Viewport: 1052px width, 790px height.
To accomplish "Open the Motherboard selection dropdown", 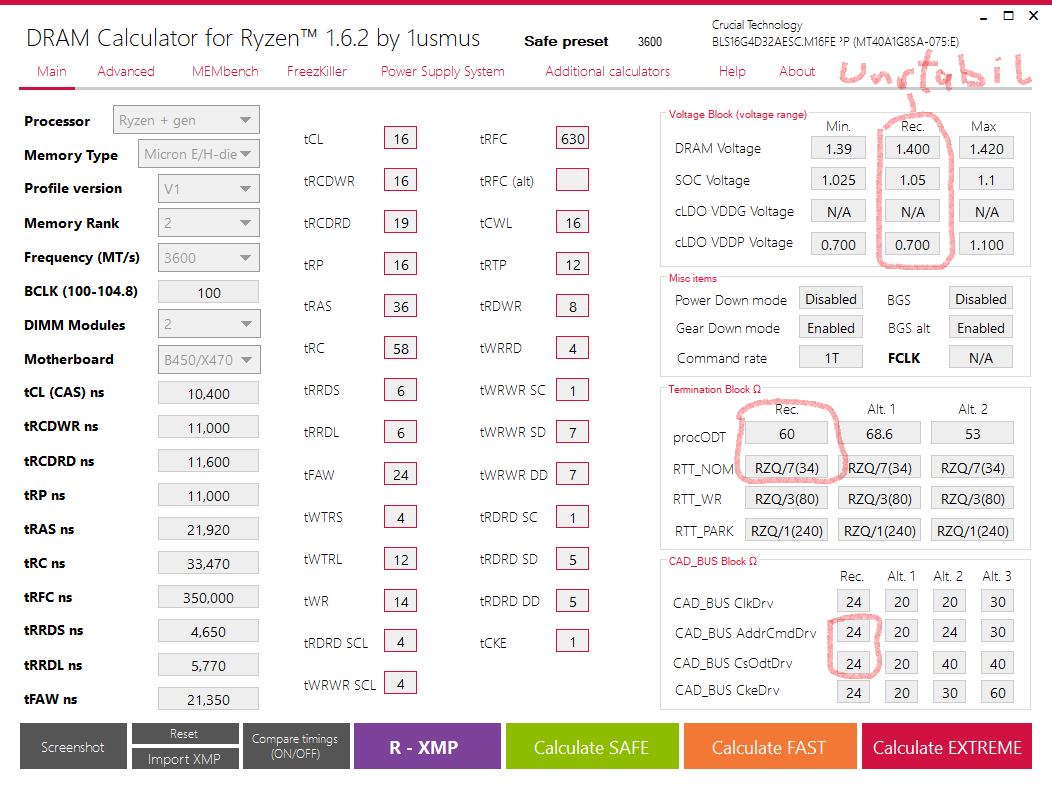I will pyautogui.click(x=207, y=359).
